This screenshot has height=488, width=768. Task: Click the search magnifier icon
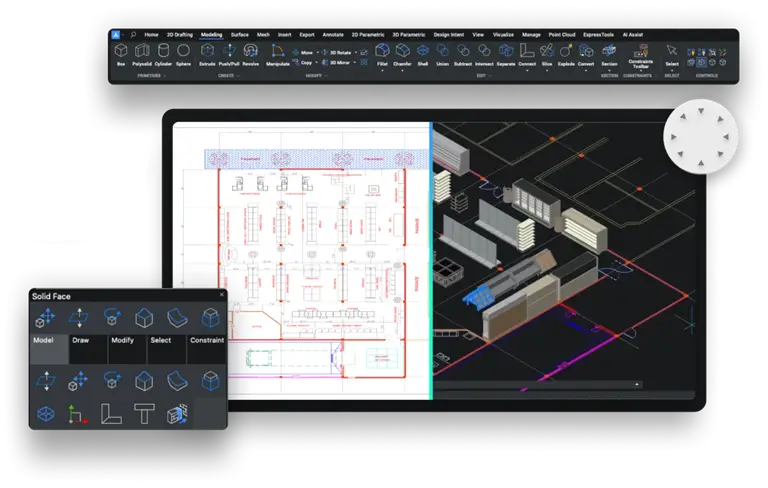coord(133,34)
